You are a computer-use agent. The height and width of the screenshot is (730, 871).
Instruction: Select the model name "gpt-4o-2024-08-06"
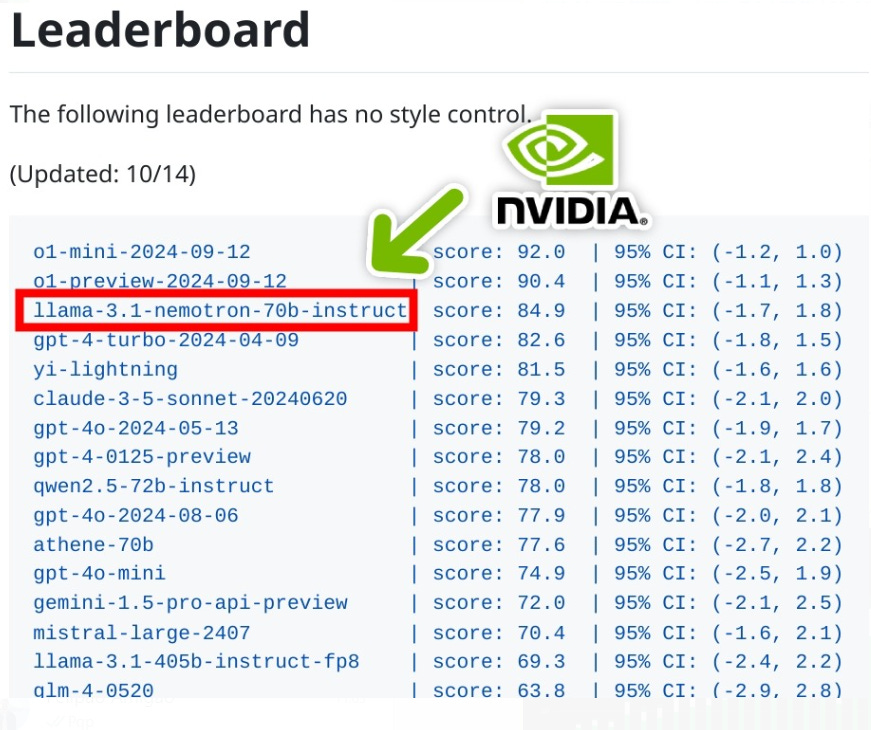tap(136, 516)
